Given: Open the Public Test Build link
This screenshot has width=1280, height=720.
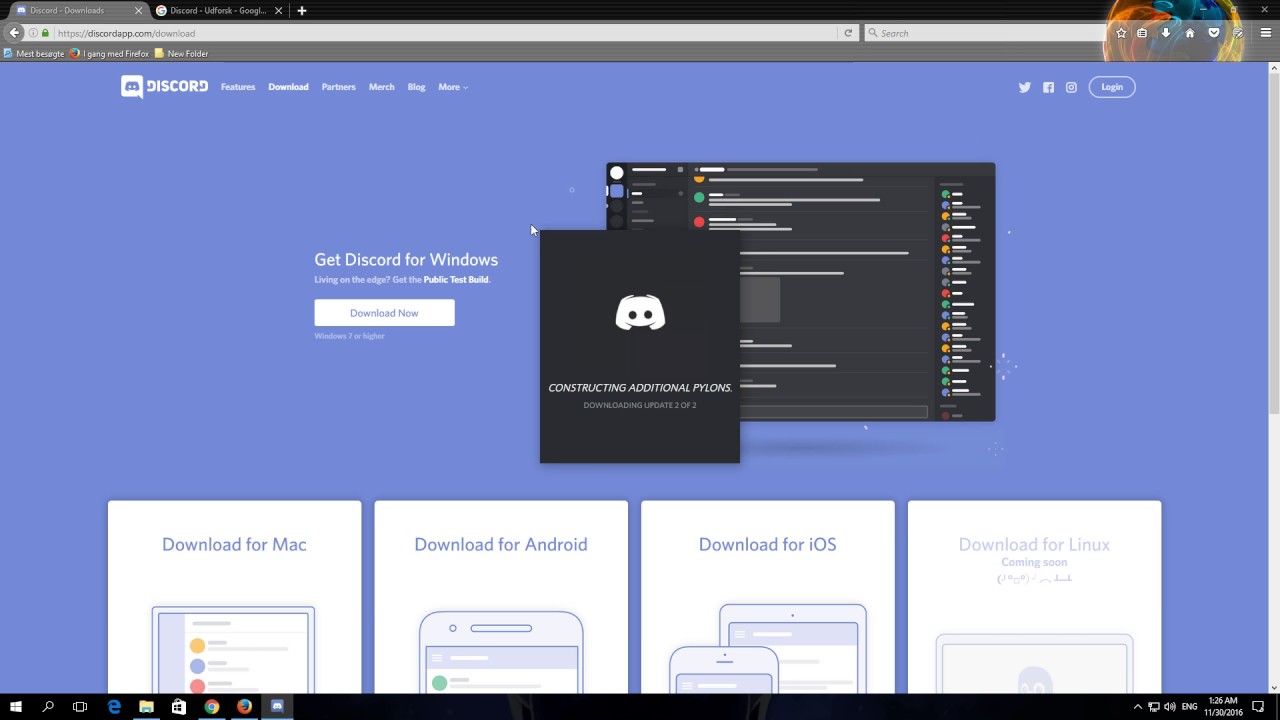Looking at the screenshot, I should click(x=456, y=279).
